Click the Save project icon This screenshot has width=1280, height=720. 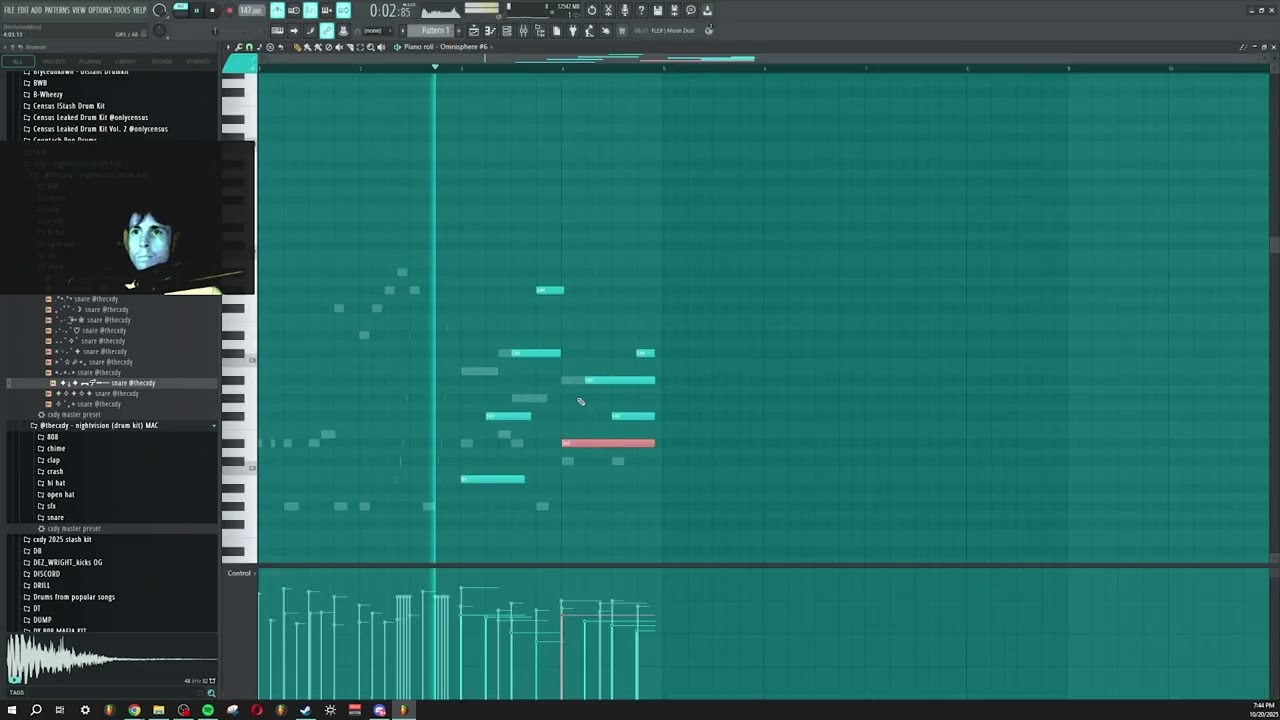pos(657,10)
